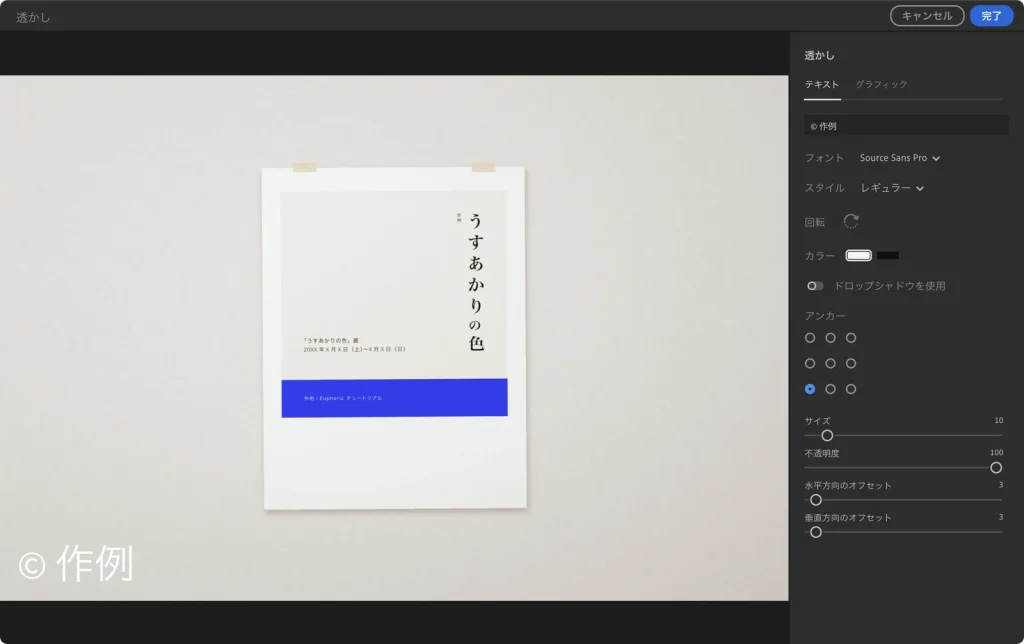Click the 水平方向のオフセット slider handle
The height and width of the screenshot is (644, 1024).
click(816, 500)
